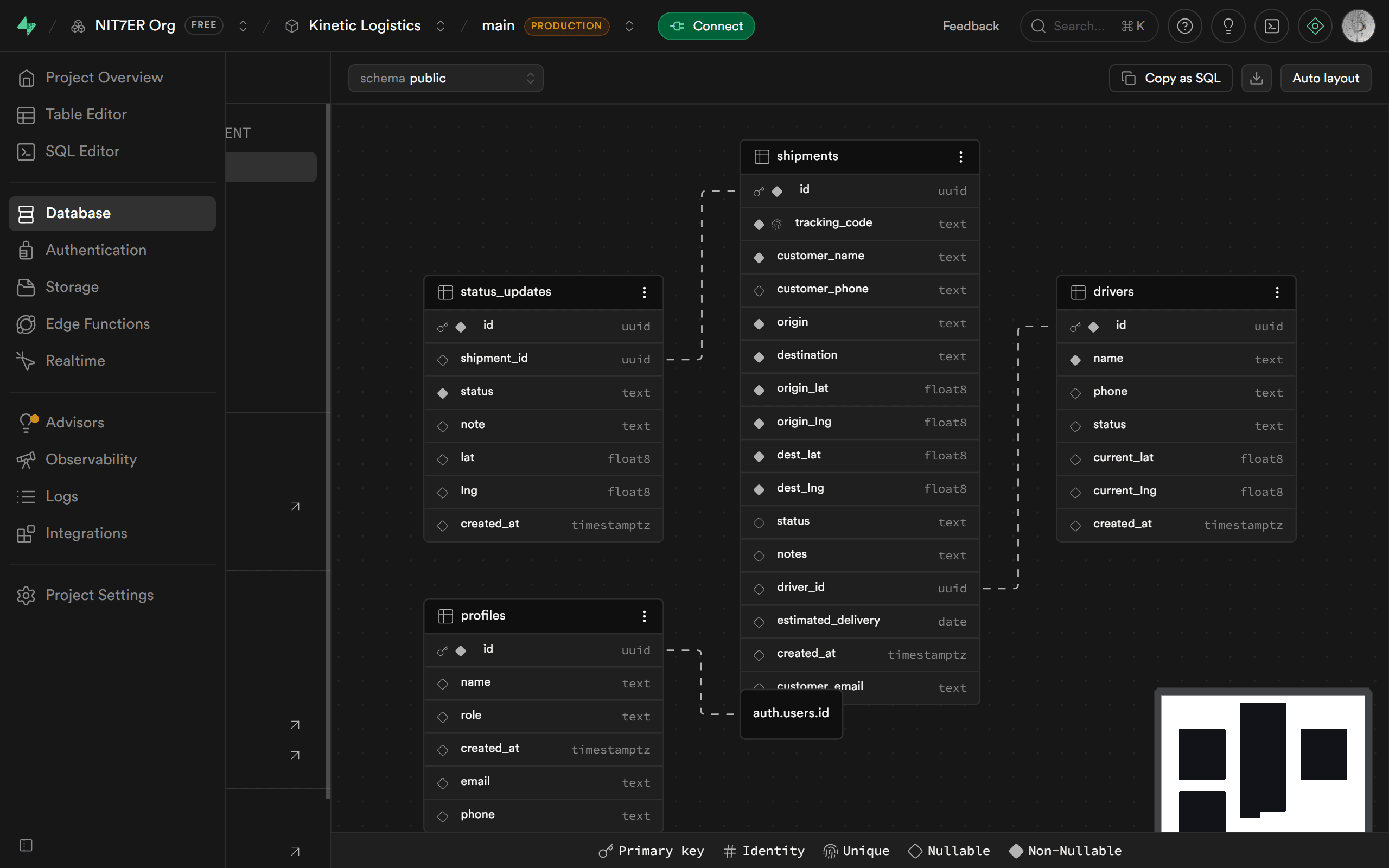Open Table Editor in sidebar
Viewport: 1389px width, 868px height.
[x=112, y=114]
